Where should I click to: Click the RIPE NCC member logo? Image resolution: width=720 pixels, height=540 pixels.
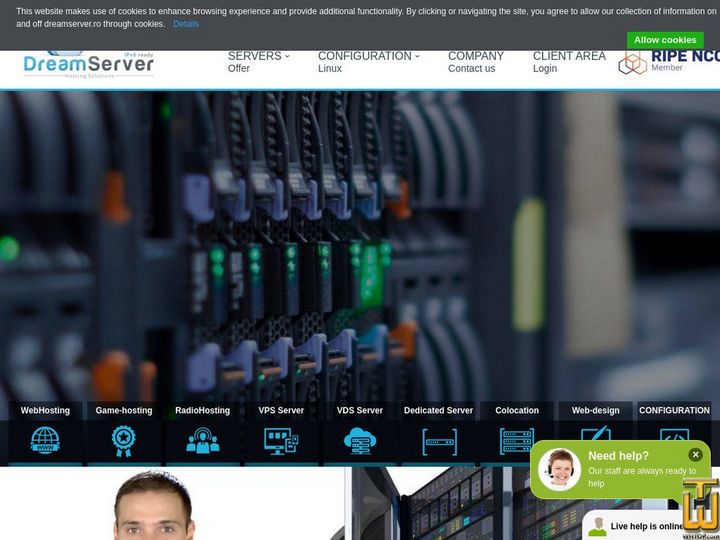[666, 62]
